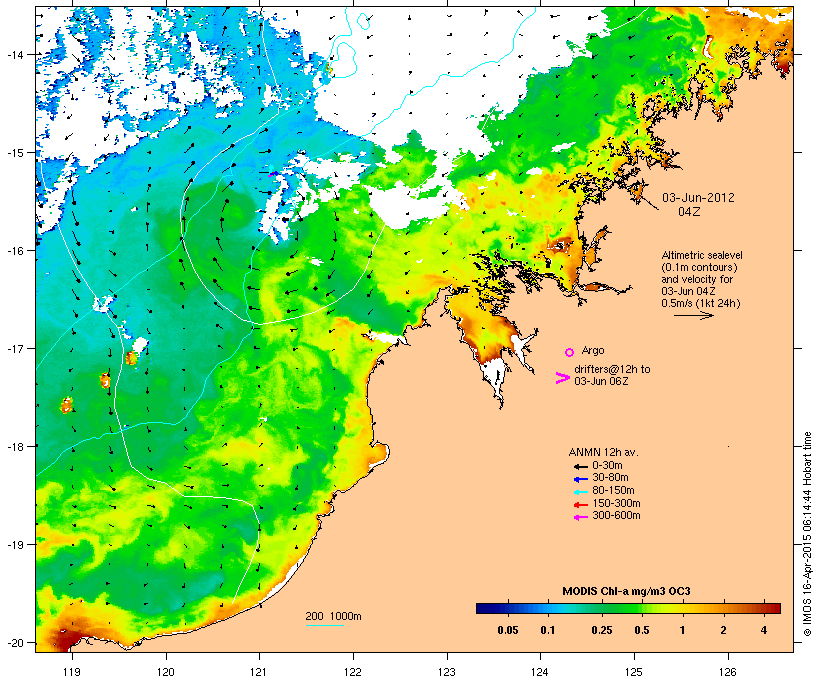Click the 04Z time label
This screenshot has height=680, width=820.
tap(689, 211)
